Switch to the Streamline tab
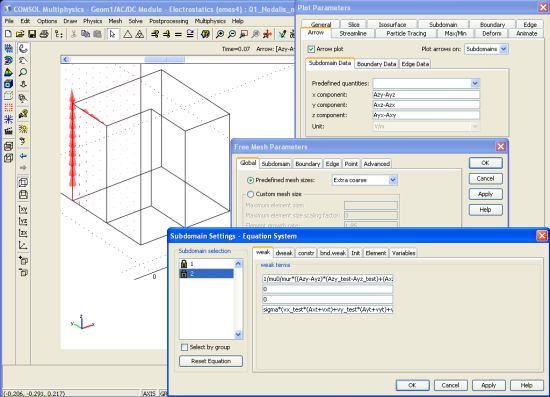550x397 pixels. click(353, 33)
